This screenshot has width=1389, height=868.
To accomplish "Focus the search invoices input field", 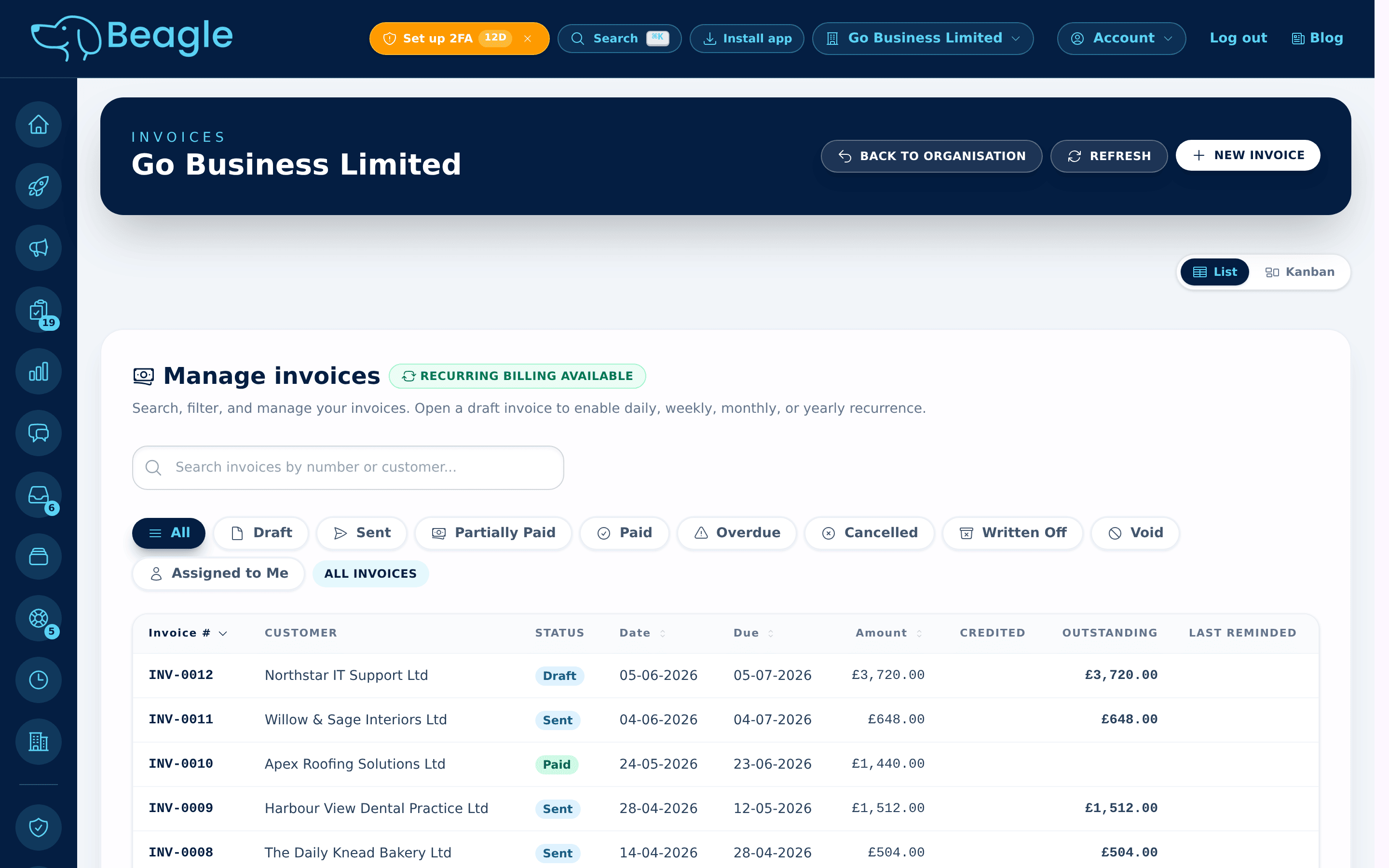I will tap(348, 467).
